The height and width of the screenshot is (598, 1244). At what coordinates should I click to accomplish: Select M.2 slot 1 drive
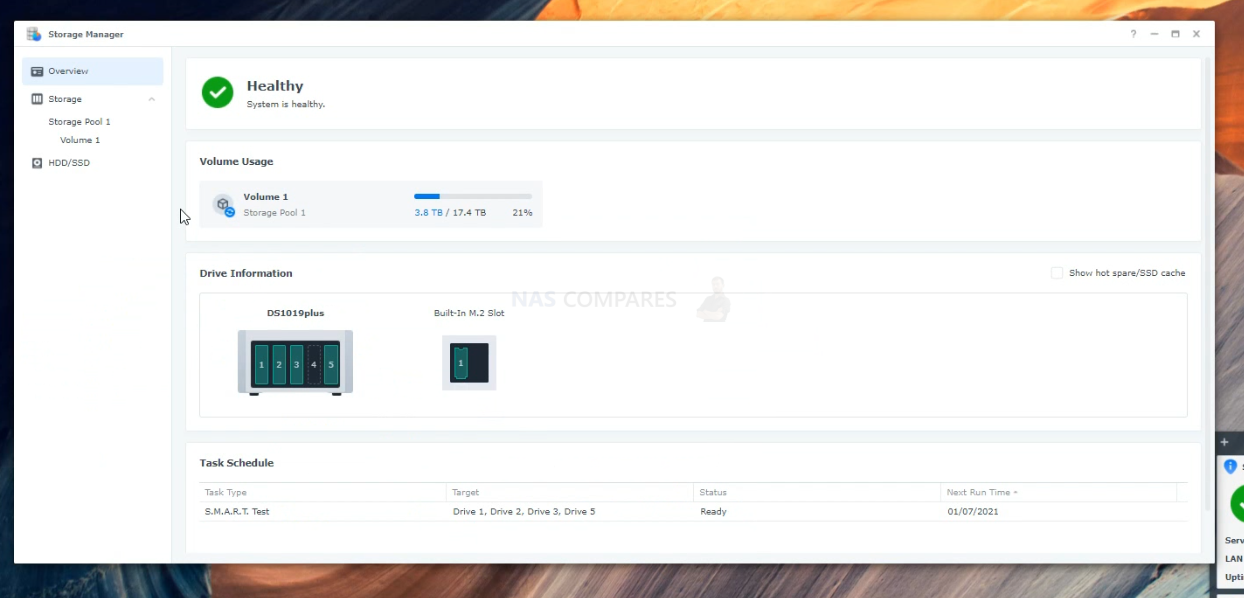tap(461, 363)
